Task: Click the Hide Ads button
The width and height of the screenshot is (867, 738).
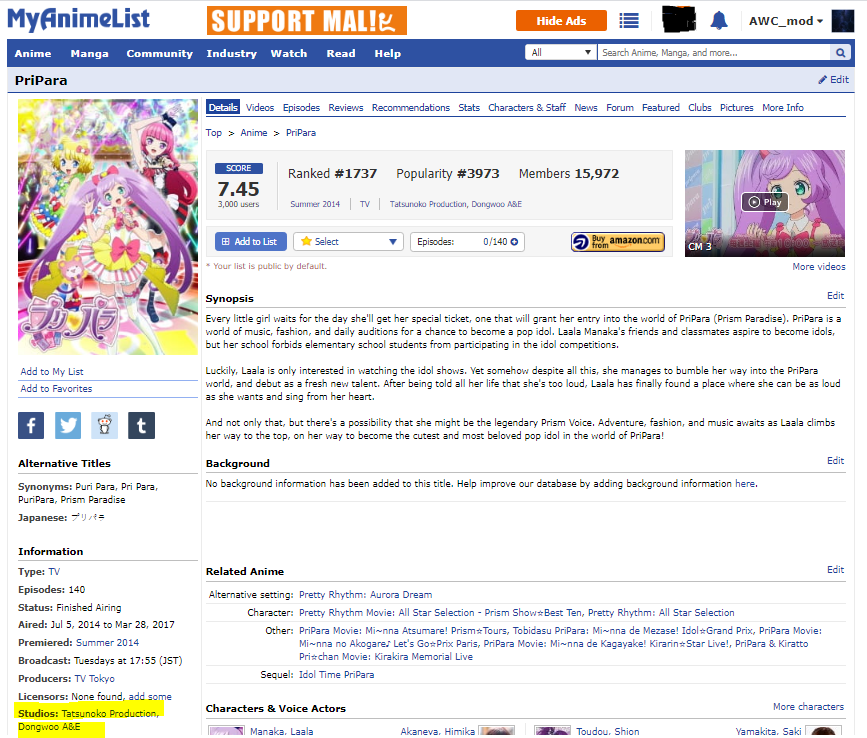Action: coord(561,21)
